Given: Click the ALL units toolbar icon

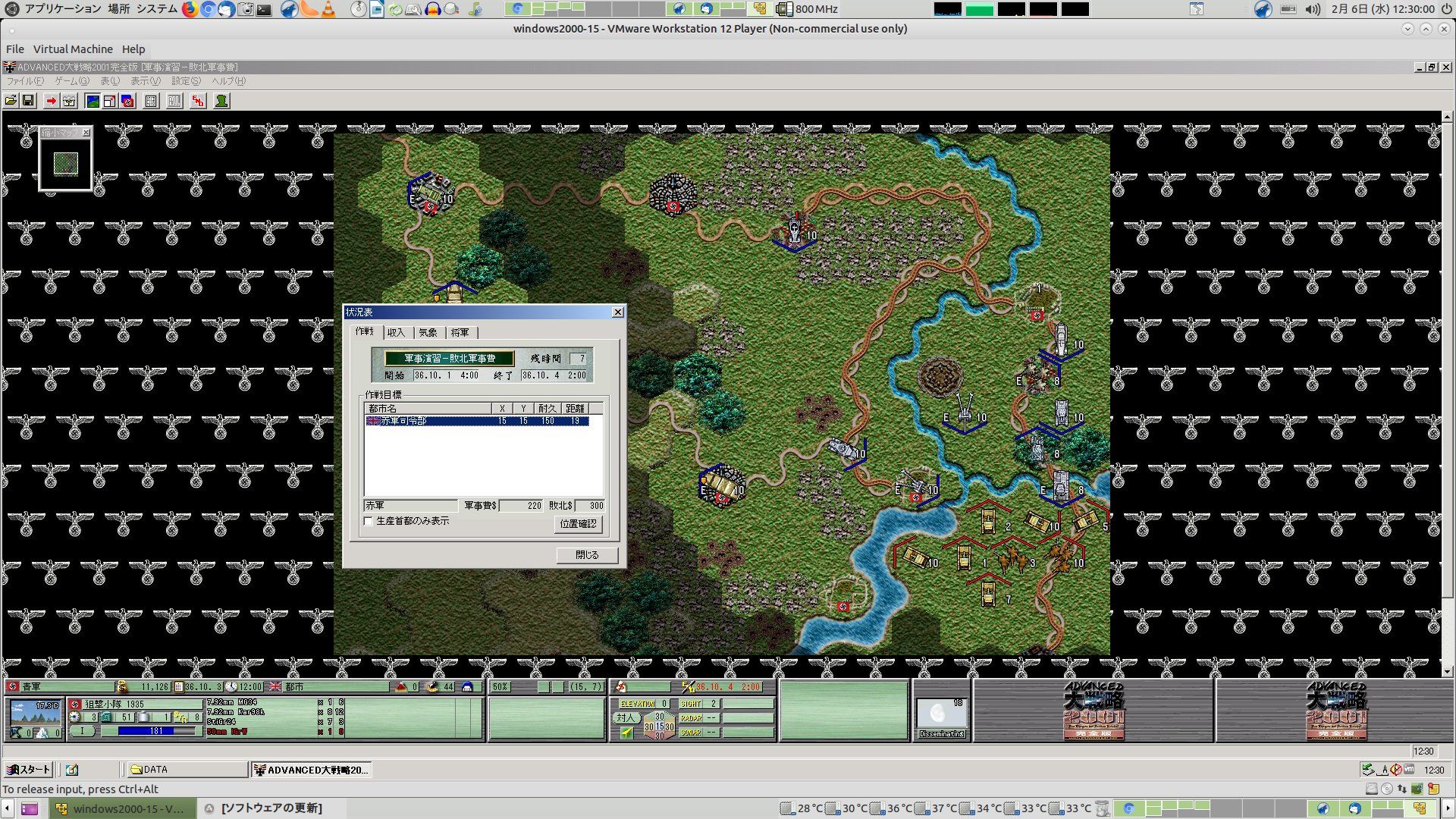Looking at the screenshot, I should click(174, 101).
